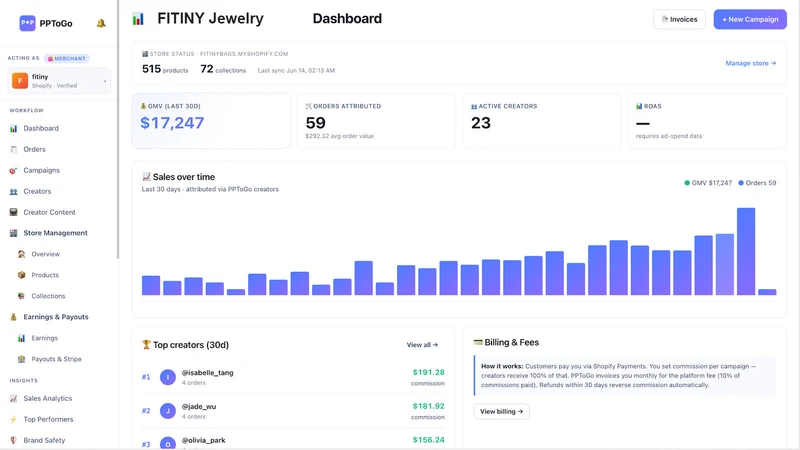
Task: Click the header bar chart icon
Action: click(138, 19)
